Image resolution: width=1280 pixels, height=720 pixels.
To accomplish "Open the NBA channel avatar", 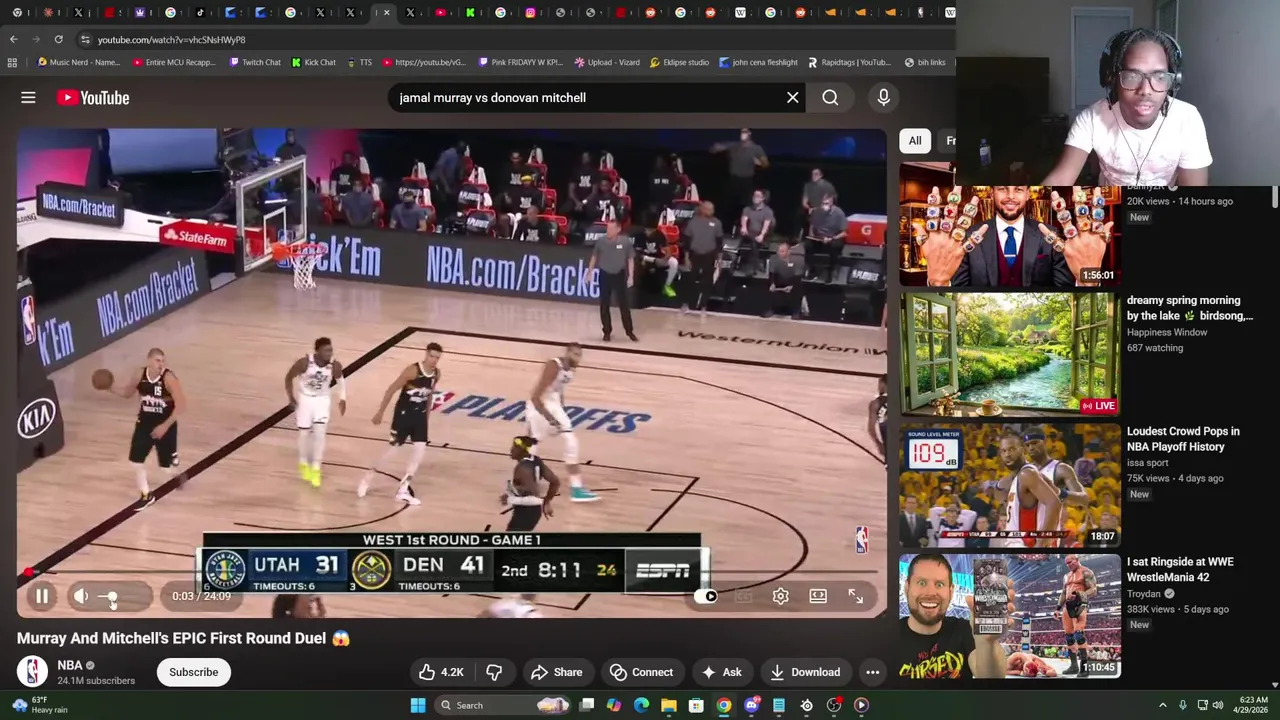I will pos(32,671).
